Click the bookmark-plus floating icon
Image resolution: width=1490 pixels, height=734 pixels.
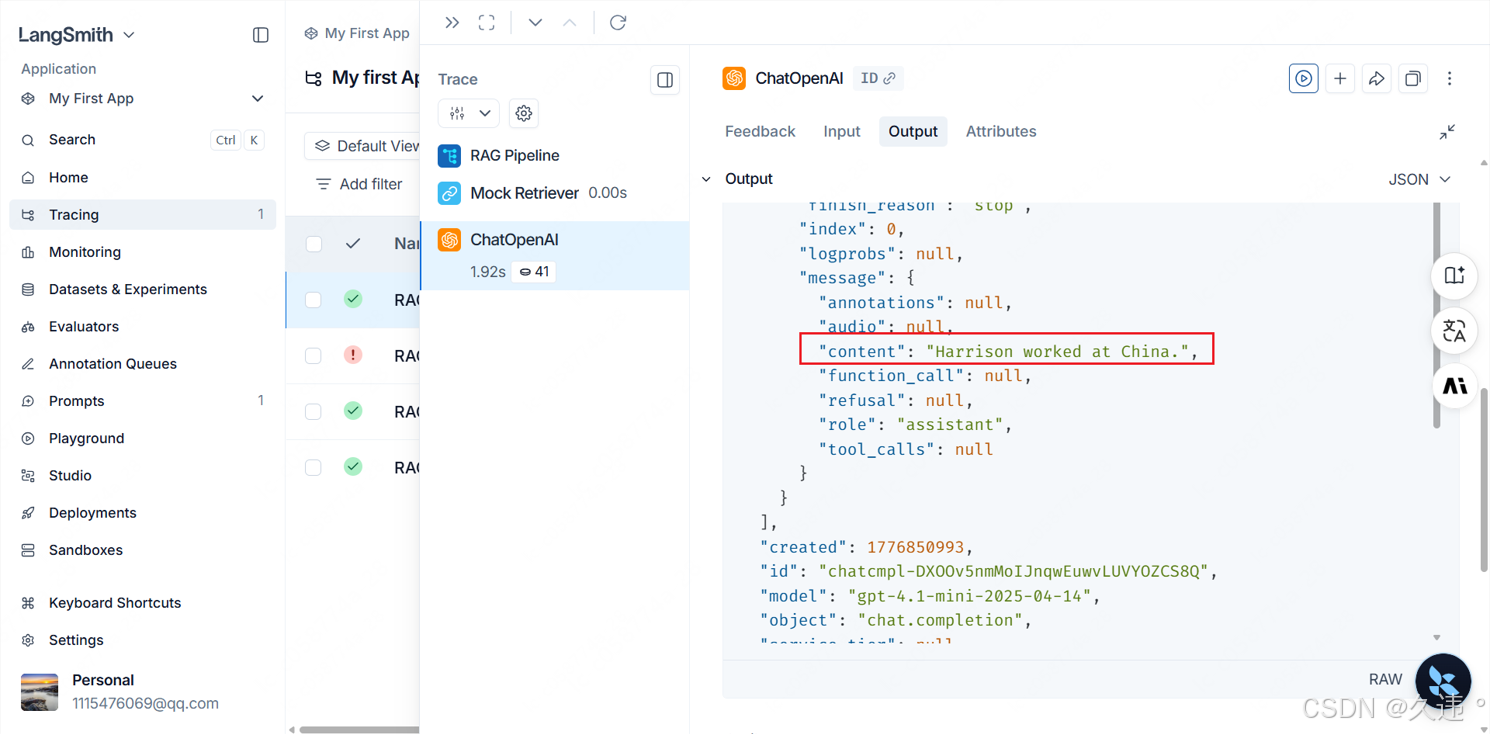[x=1454, y=275]
